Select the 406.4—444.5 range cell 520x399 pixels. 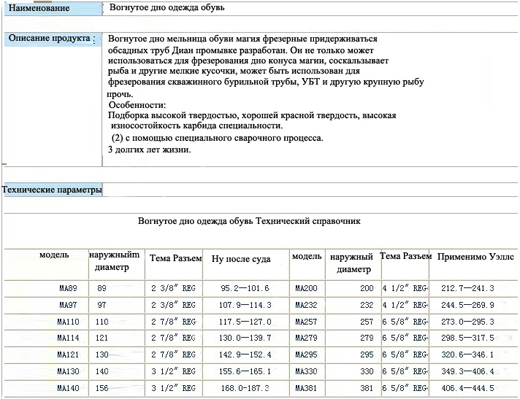coord(468,388)
